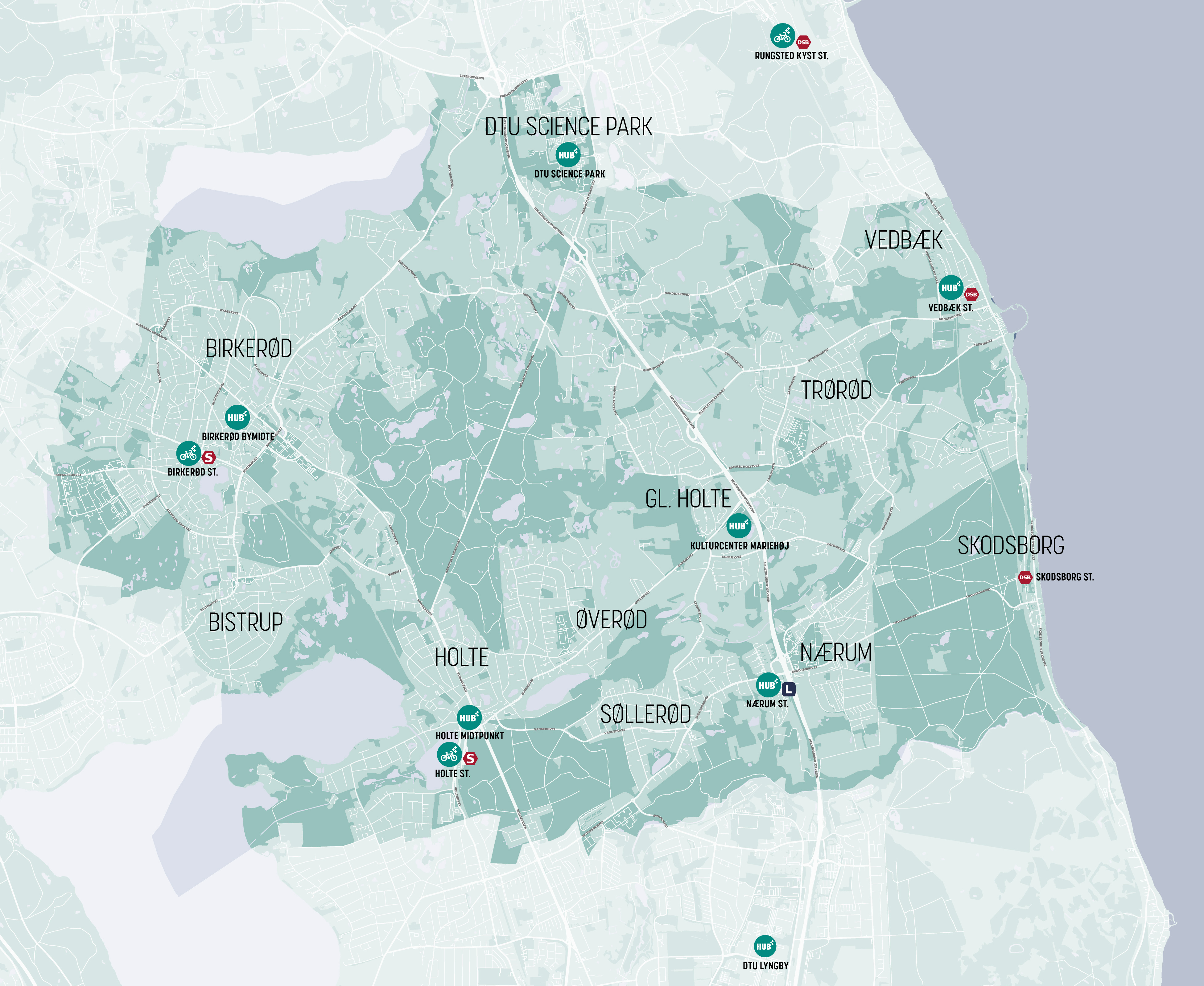Click the dark blue L badge at Nærum St.
The width and height of the screenshot is (1204, 986).
point(788,689)
